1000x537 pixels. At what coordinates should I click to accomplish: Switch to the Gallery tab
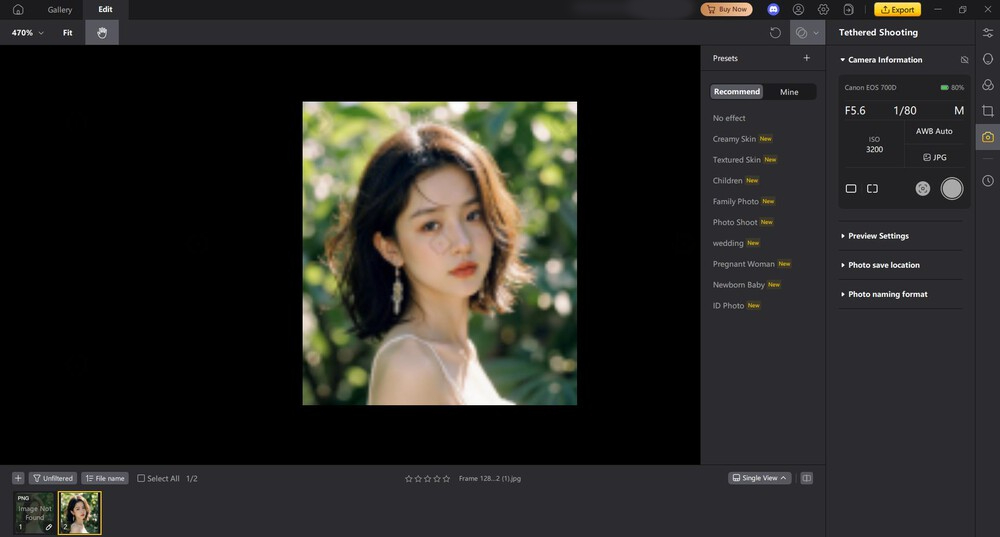point(60,10)
